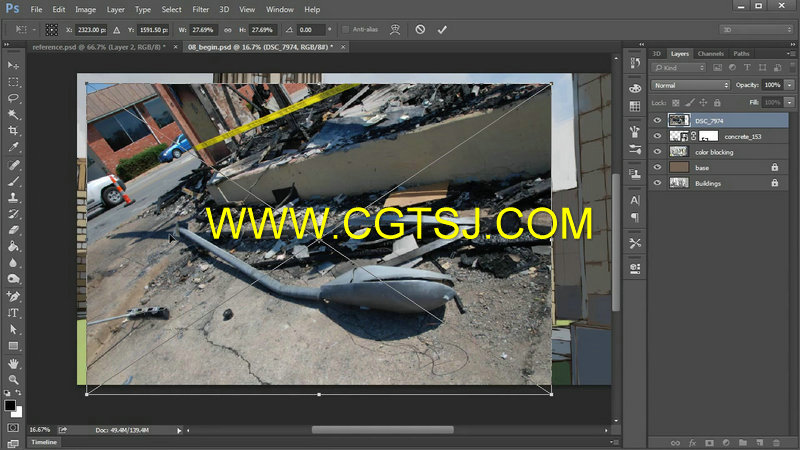The width and height of the screenshot is (800, 450).
Task: Hide the concrete_153 layer
Action: [657, 136]
